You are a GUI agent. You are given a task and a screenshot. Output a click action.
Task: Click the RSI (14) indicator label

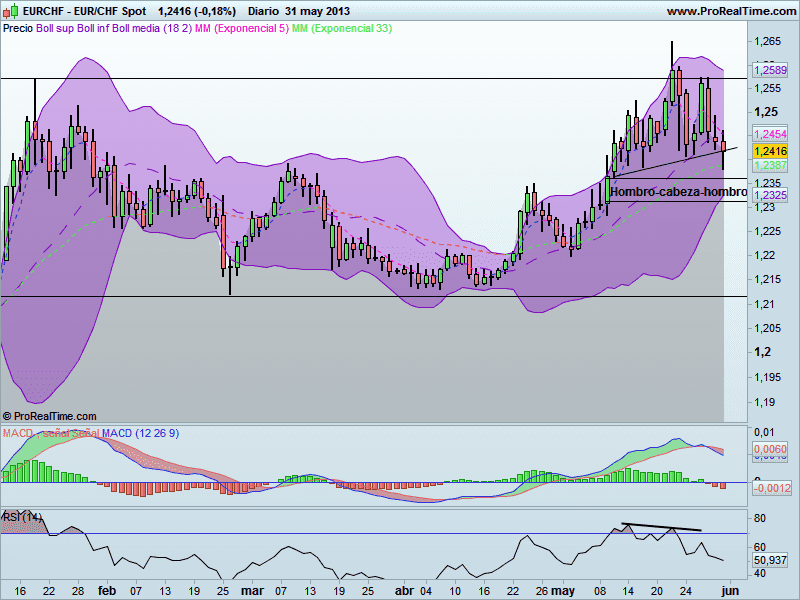(22, 516)
